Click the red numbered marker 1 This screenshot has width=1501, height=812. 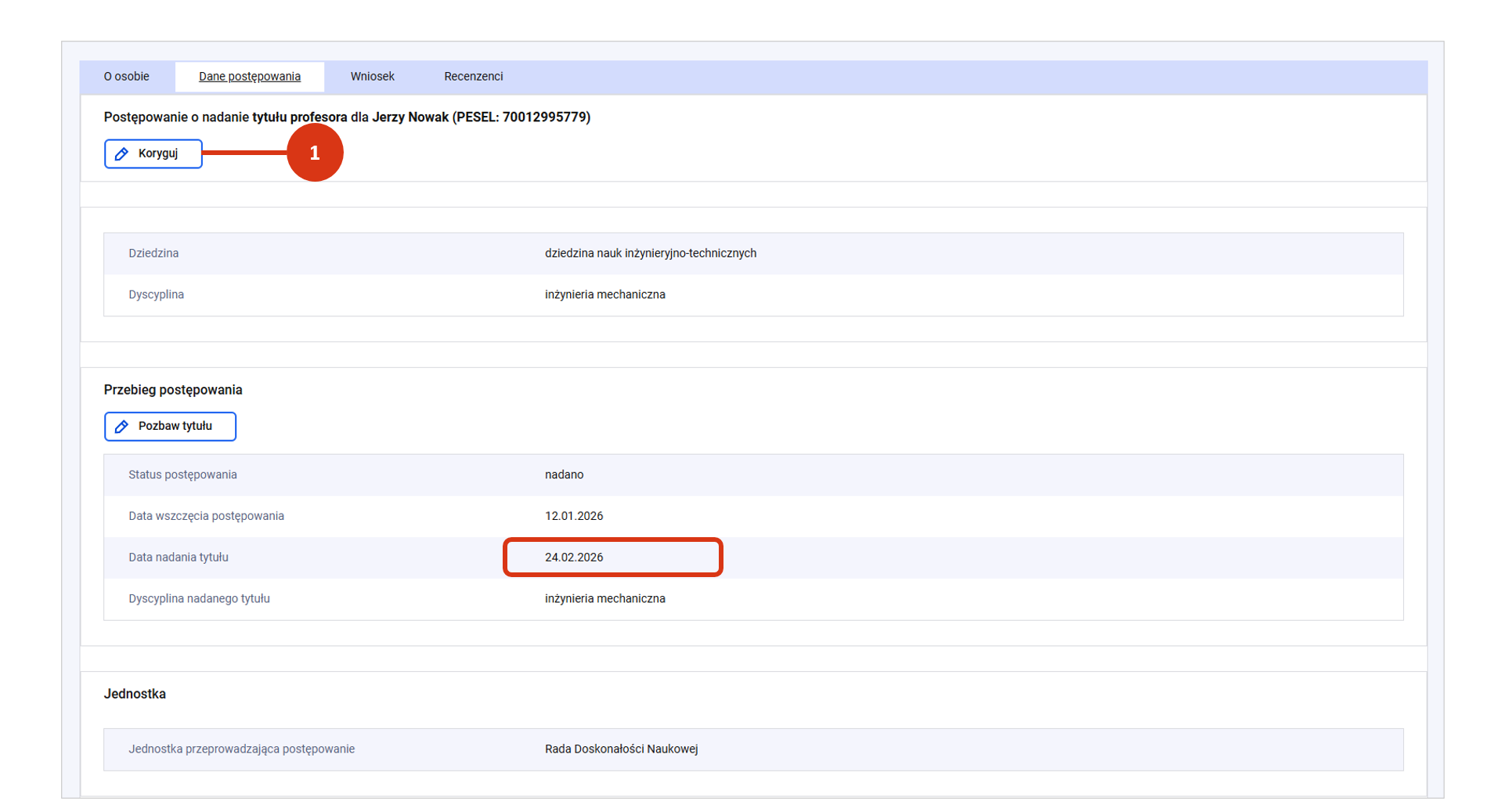coord(315,153)
